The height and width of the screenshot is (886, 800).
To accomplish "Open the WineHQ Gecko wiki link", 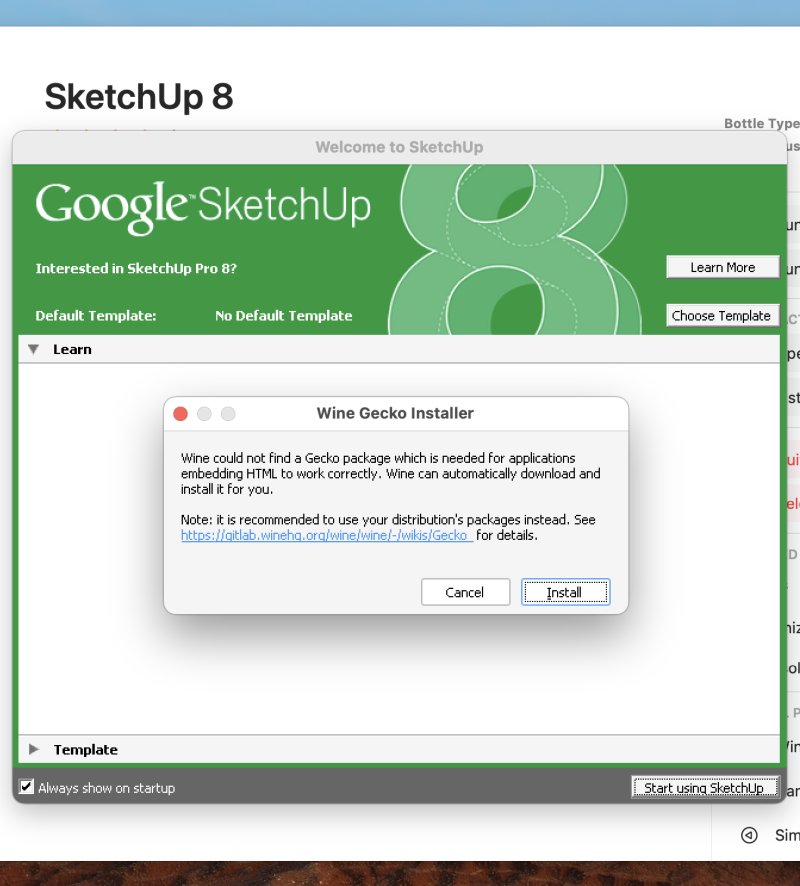I will point(326,535).
